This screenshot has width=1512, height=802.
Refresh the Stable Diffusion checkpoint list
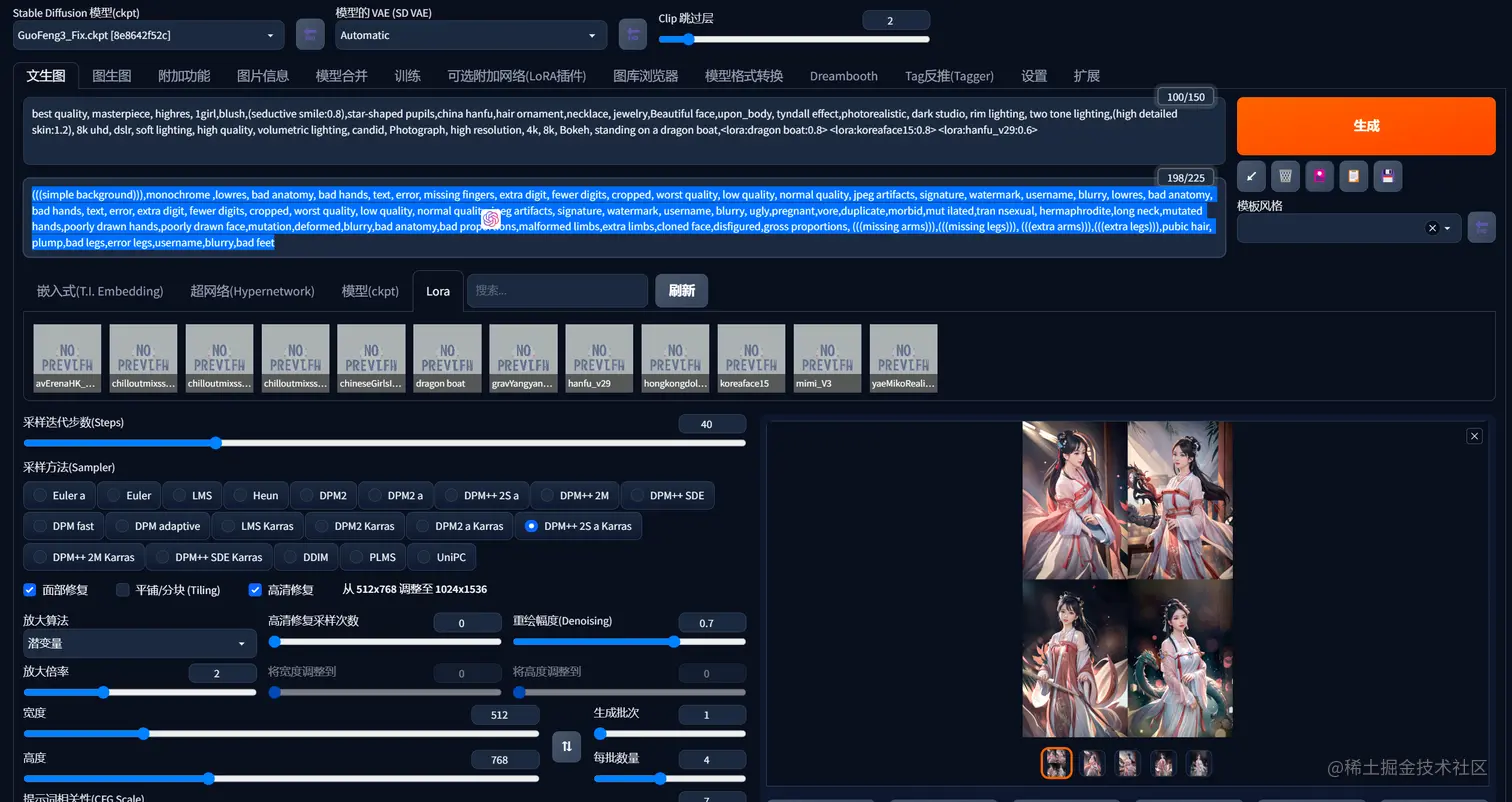coord(310,35)
